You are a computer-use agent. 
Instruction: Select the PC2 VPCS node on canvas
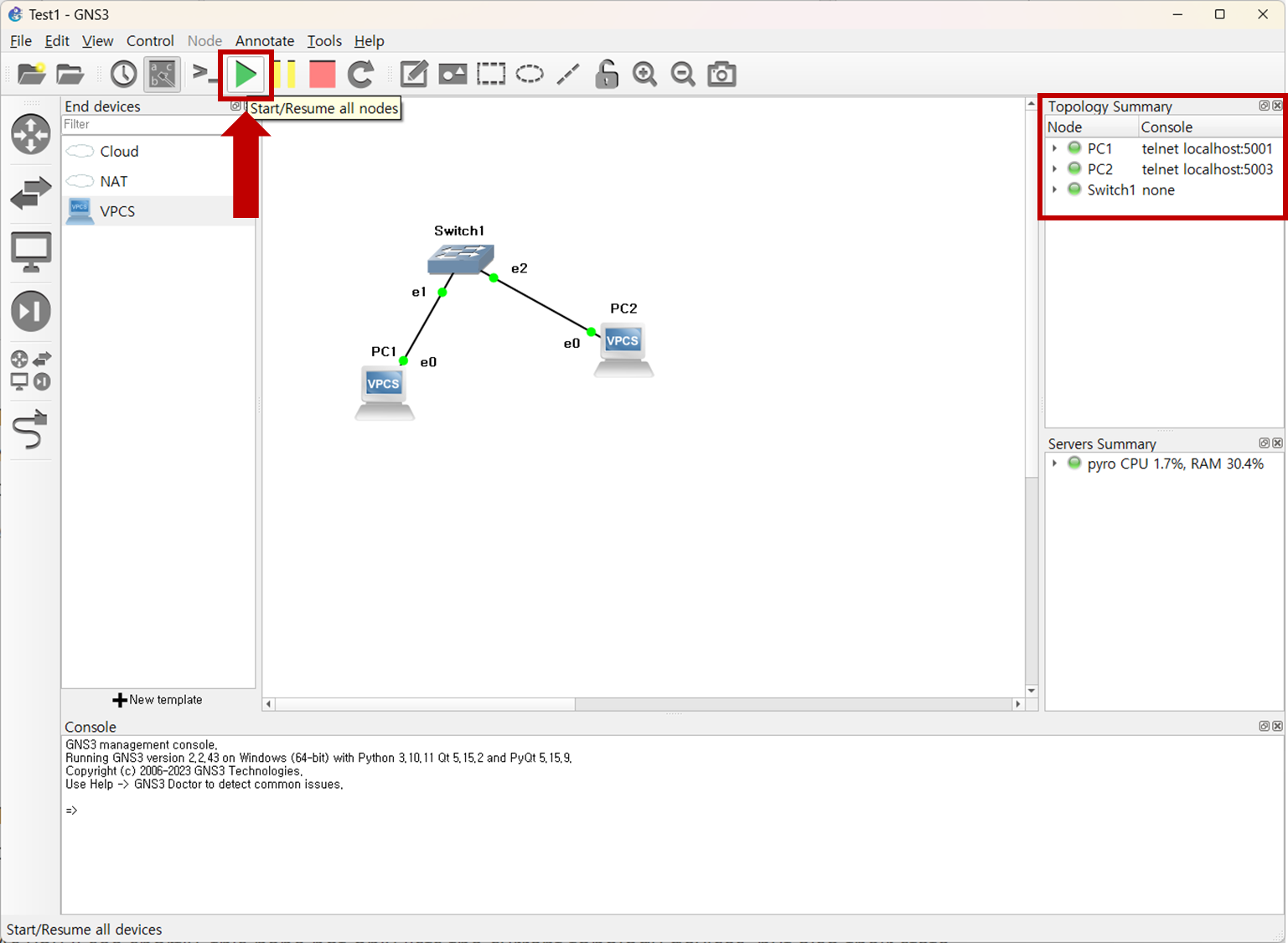(623, 349)
